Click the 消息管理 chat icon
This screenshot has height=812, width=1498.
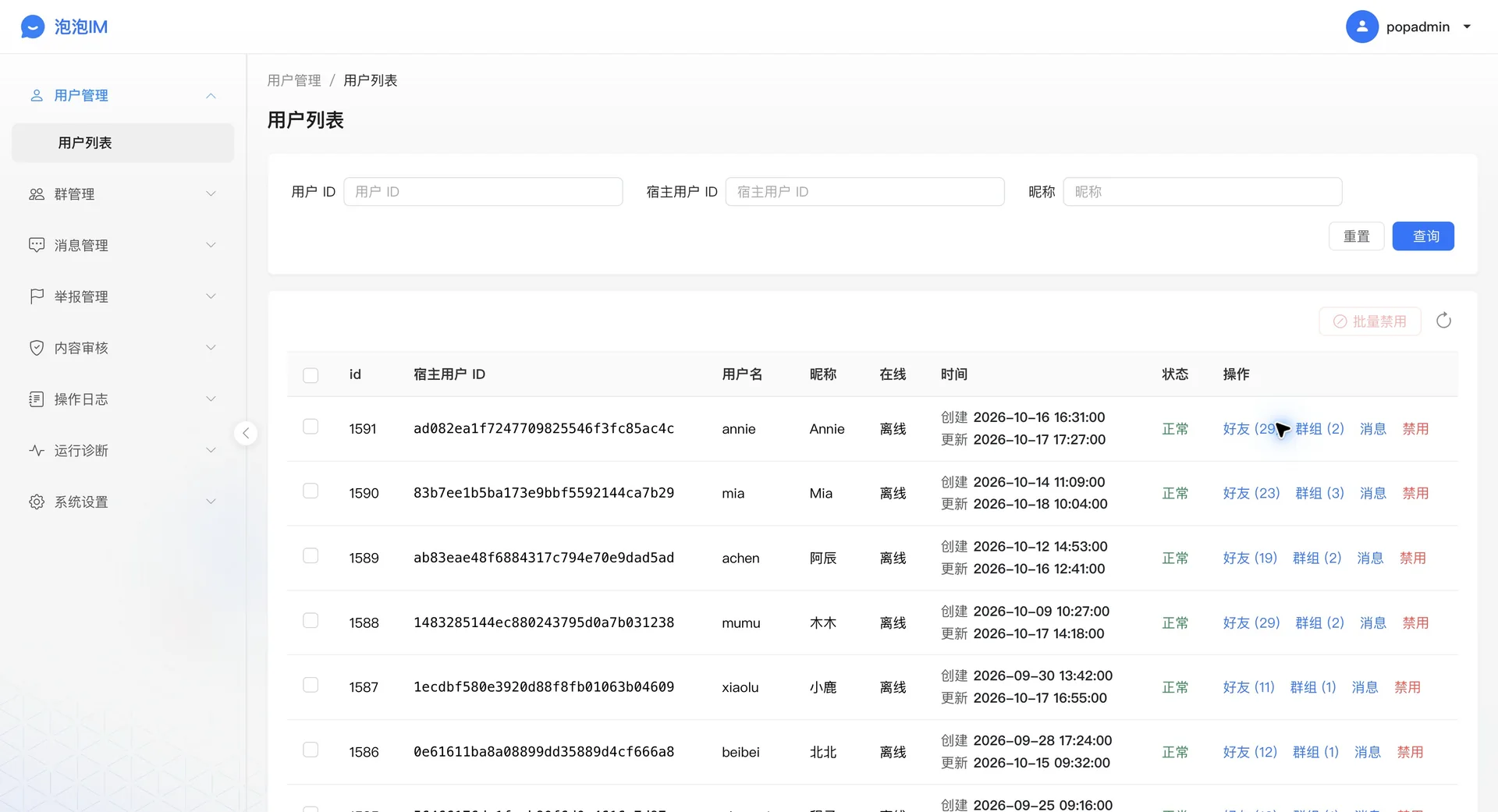tap(37, 245)
